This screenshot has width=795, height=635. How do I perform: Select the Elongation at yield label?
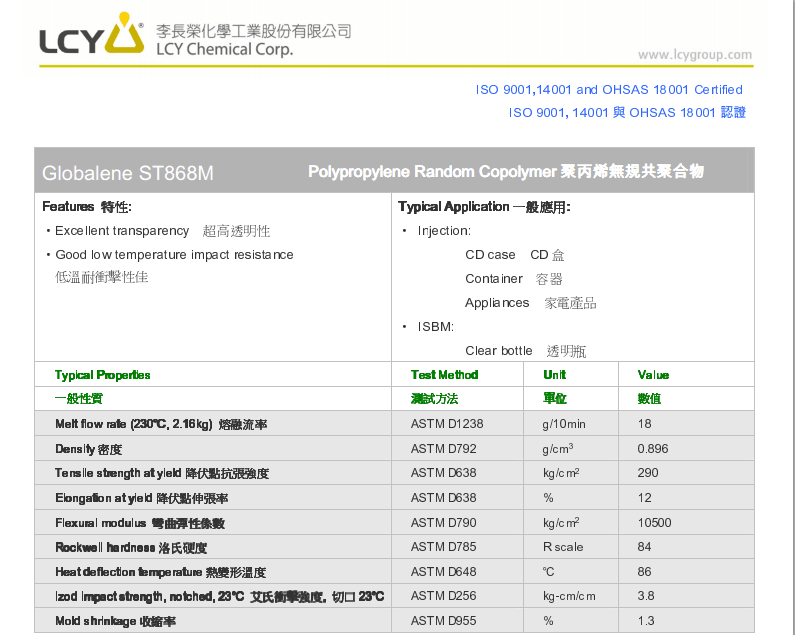[x=141, y=498]
